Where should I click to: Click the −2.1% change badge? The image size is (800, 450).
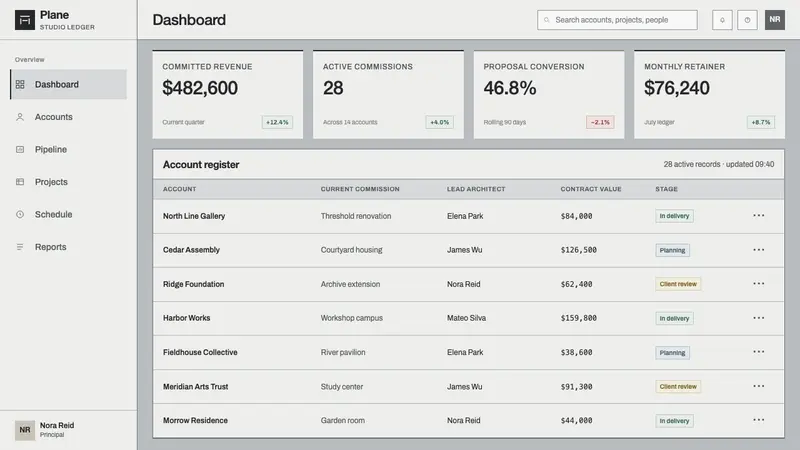tap(600, 122)
